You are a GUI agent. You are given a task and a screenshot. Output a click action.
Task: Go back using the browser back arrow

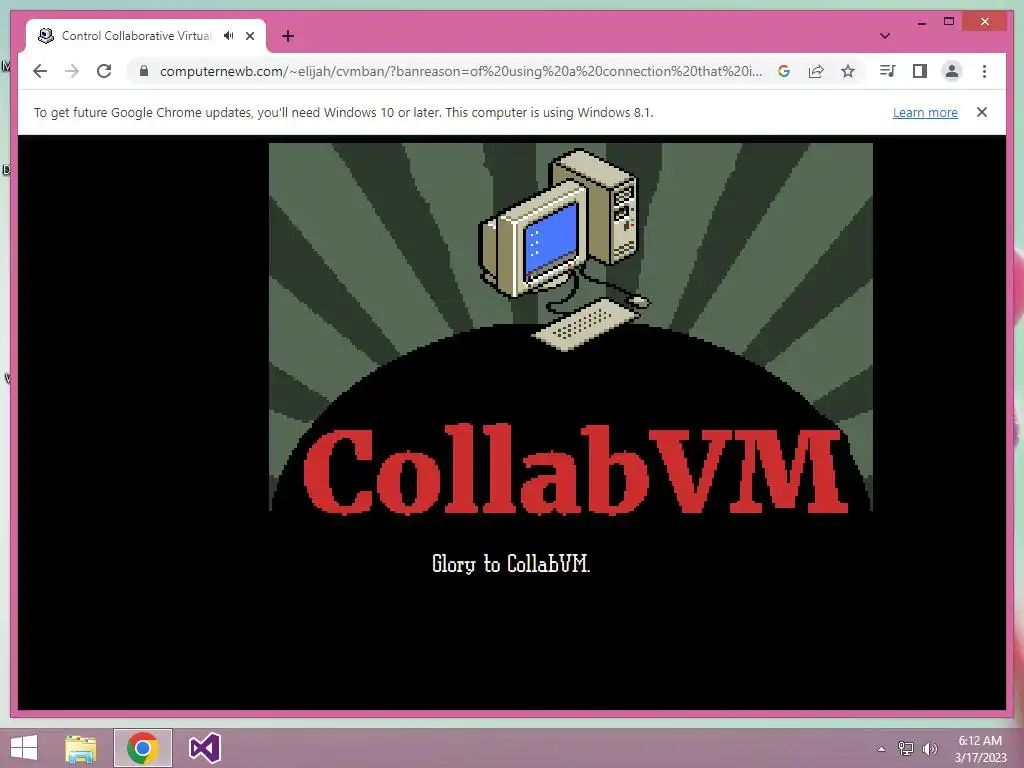(x=40, y=71)
